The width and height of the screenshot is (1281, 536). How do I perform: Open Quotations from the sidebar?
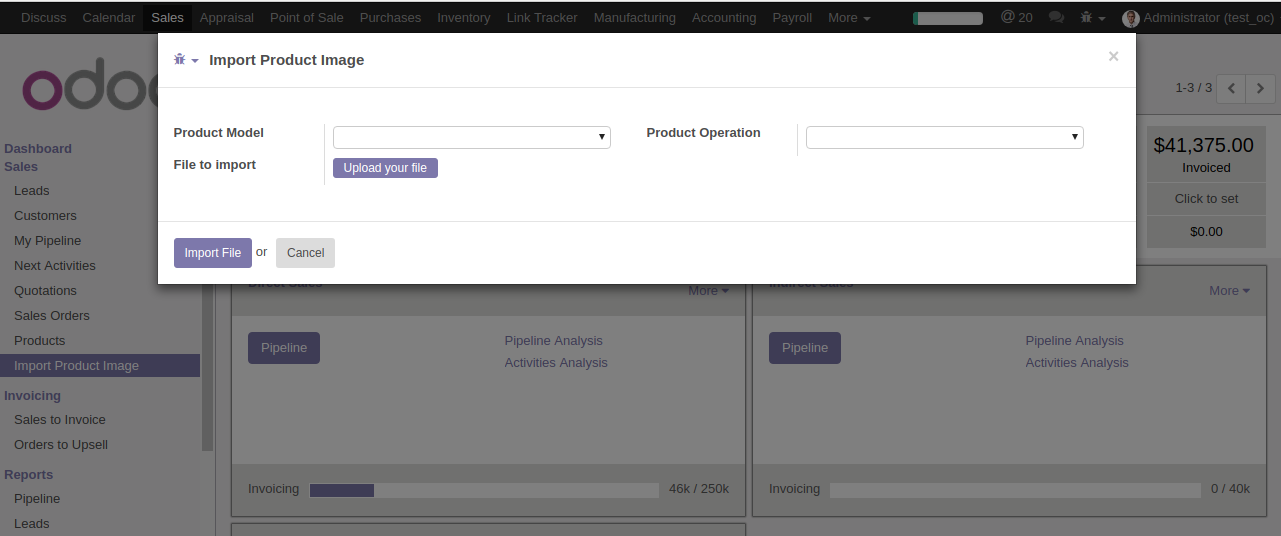45,291
